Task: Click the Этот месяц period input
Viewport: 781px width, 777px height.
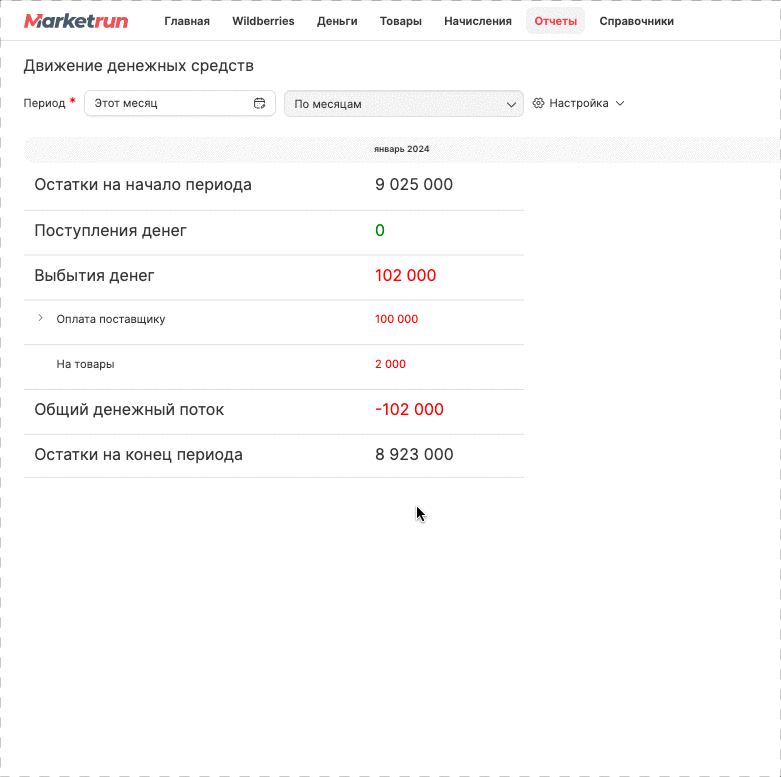Action: [x=180, y=103]
